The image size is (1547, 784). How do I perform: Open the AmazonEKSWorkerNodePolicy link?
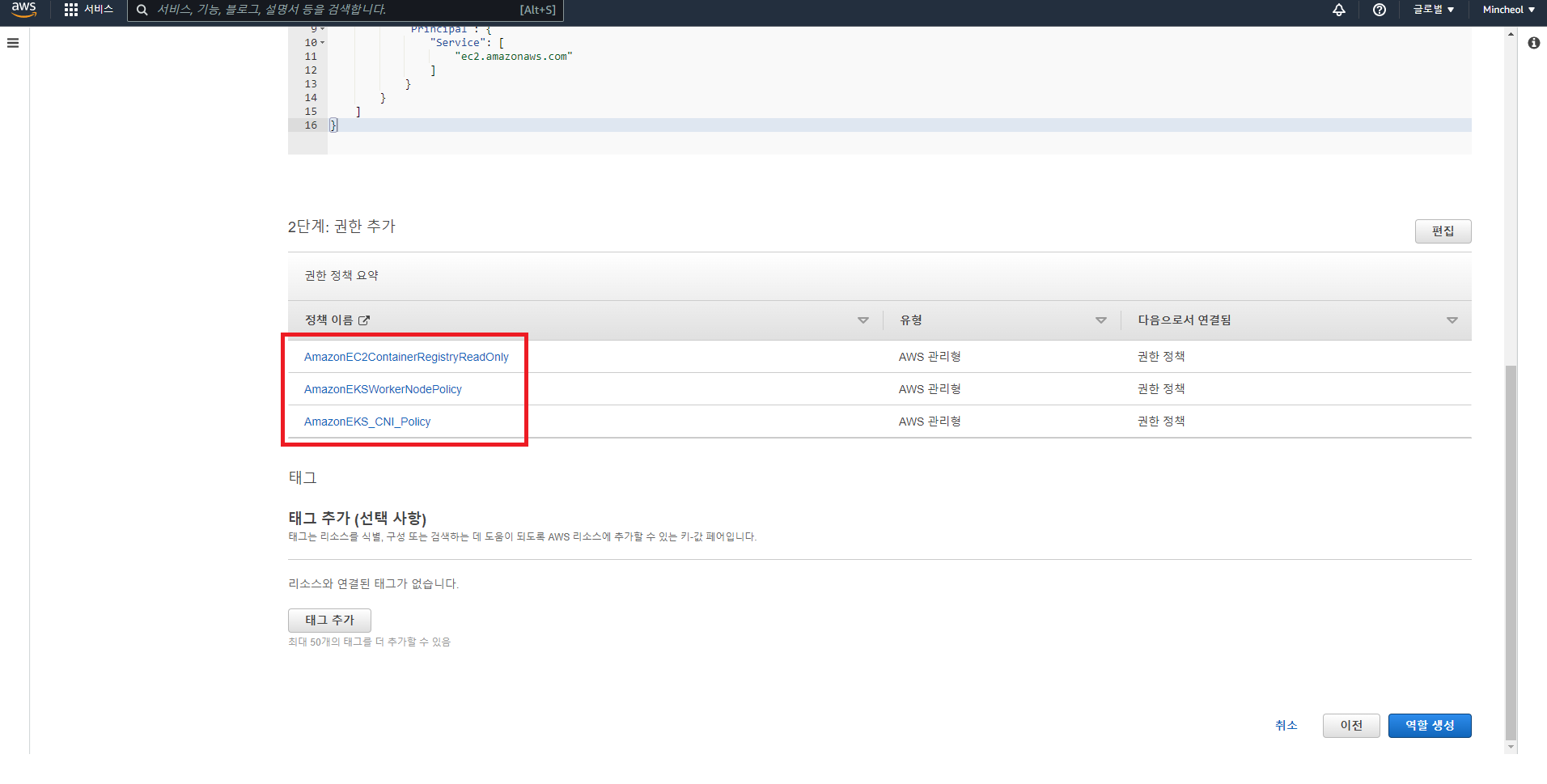[x=383, y=389]
